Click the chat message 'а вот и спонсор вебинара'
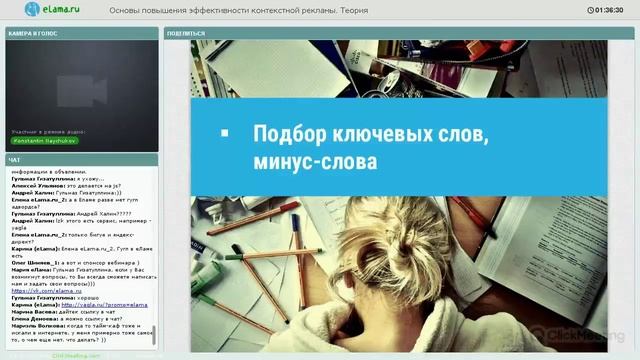The image size is (640, 360). 101,263
